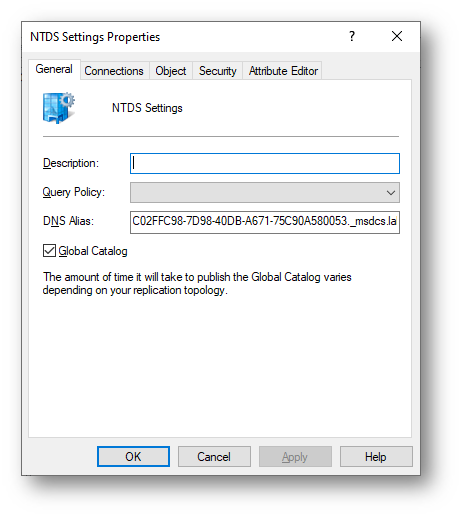Click the NTDS Settings heading beside the icon

pyautogui.click(x=147, y=108)
